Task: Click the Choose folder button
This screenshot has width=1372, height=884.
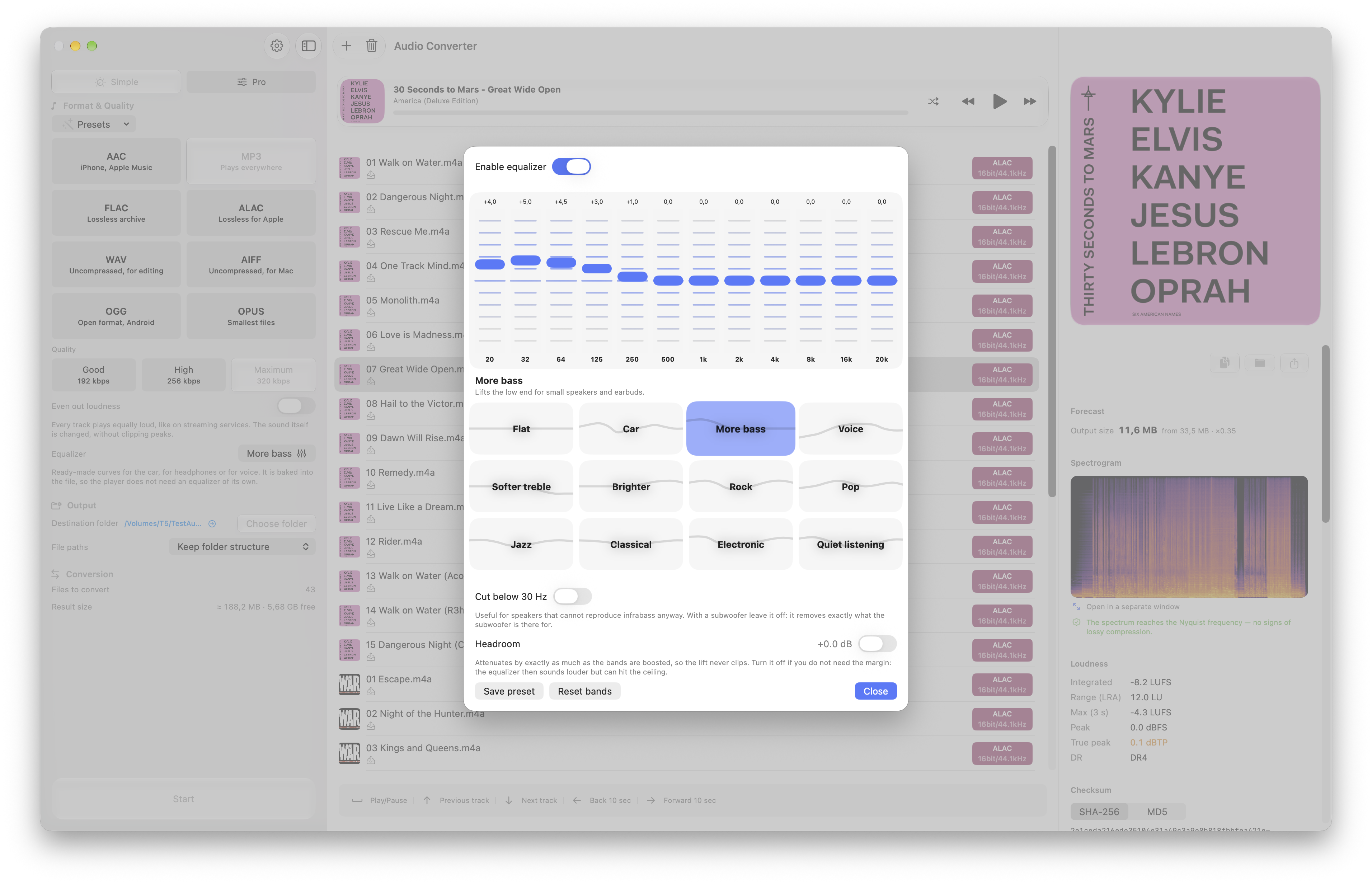Action: coord(276,523)
